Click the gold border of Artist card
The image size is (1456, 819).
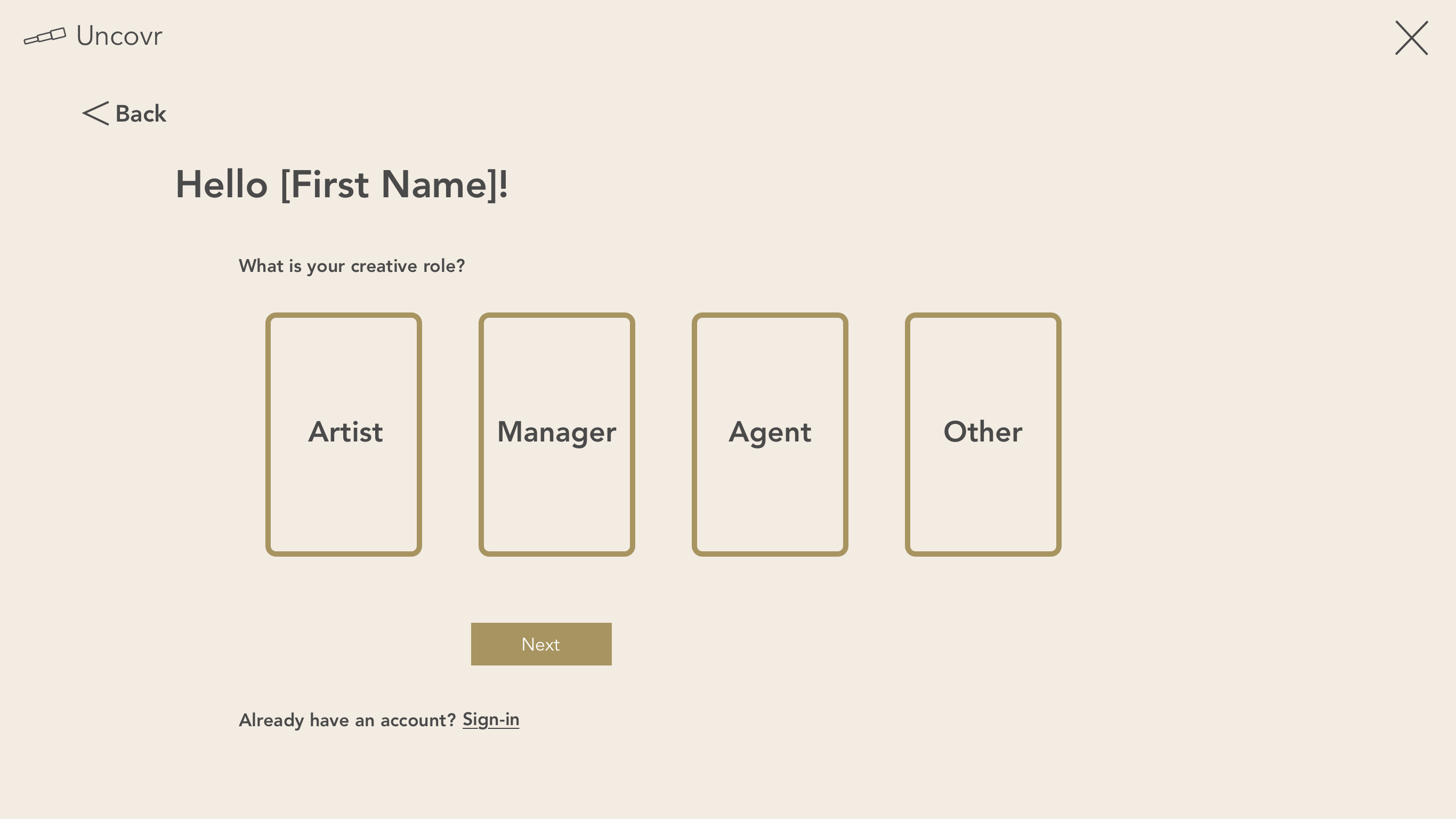(x=269, y=435)
